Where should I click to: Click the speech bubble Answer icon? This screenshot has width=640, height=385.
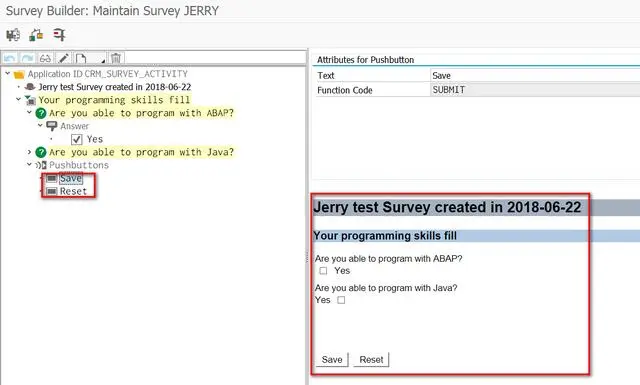click(51, 126)
